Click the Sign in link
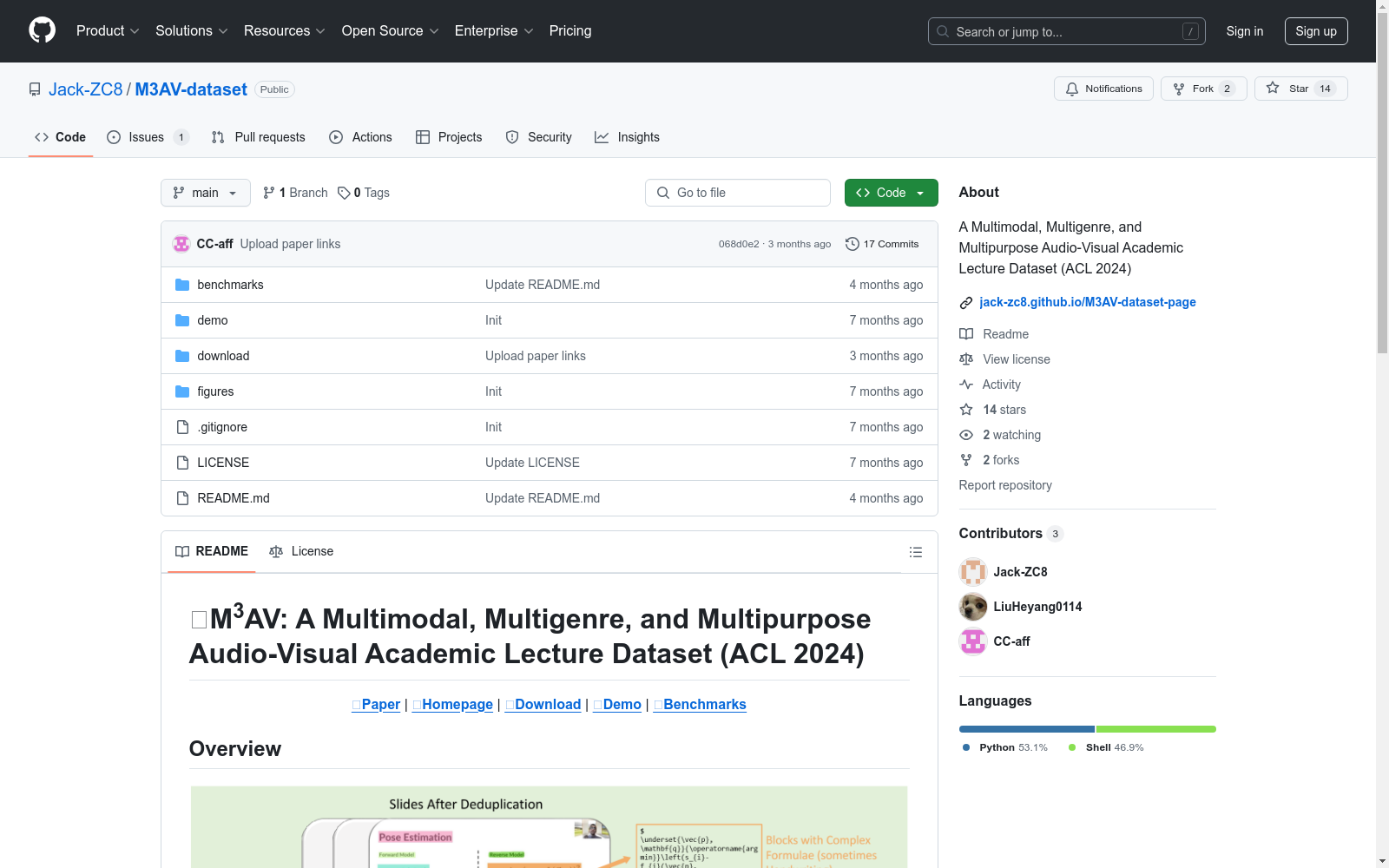1389x868 pixels. click(x=1245, y=31)
